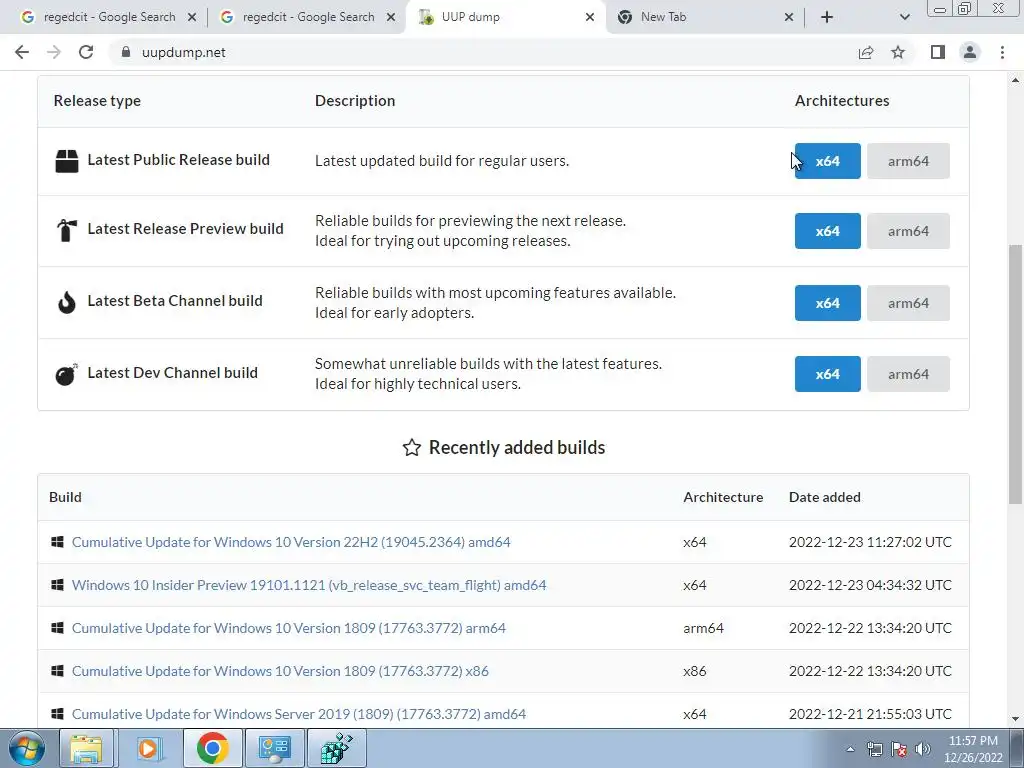This screenshot has width=1024, height=768.
Task: Choose x64 for Latest Public Release build
Action: pos(827,161)
